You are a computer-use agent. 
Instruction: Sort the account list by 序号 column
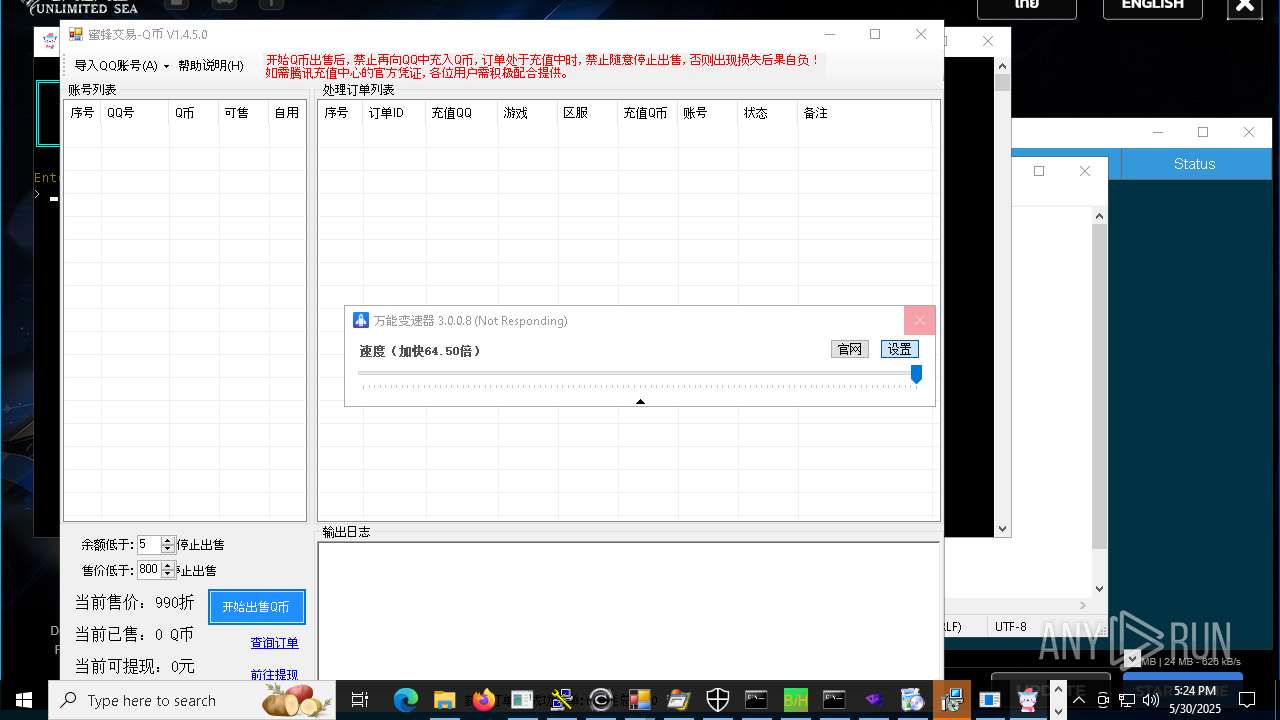click(82, 113)
